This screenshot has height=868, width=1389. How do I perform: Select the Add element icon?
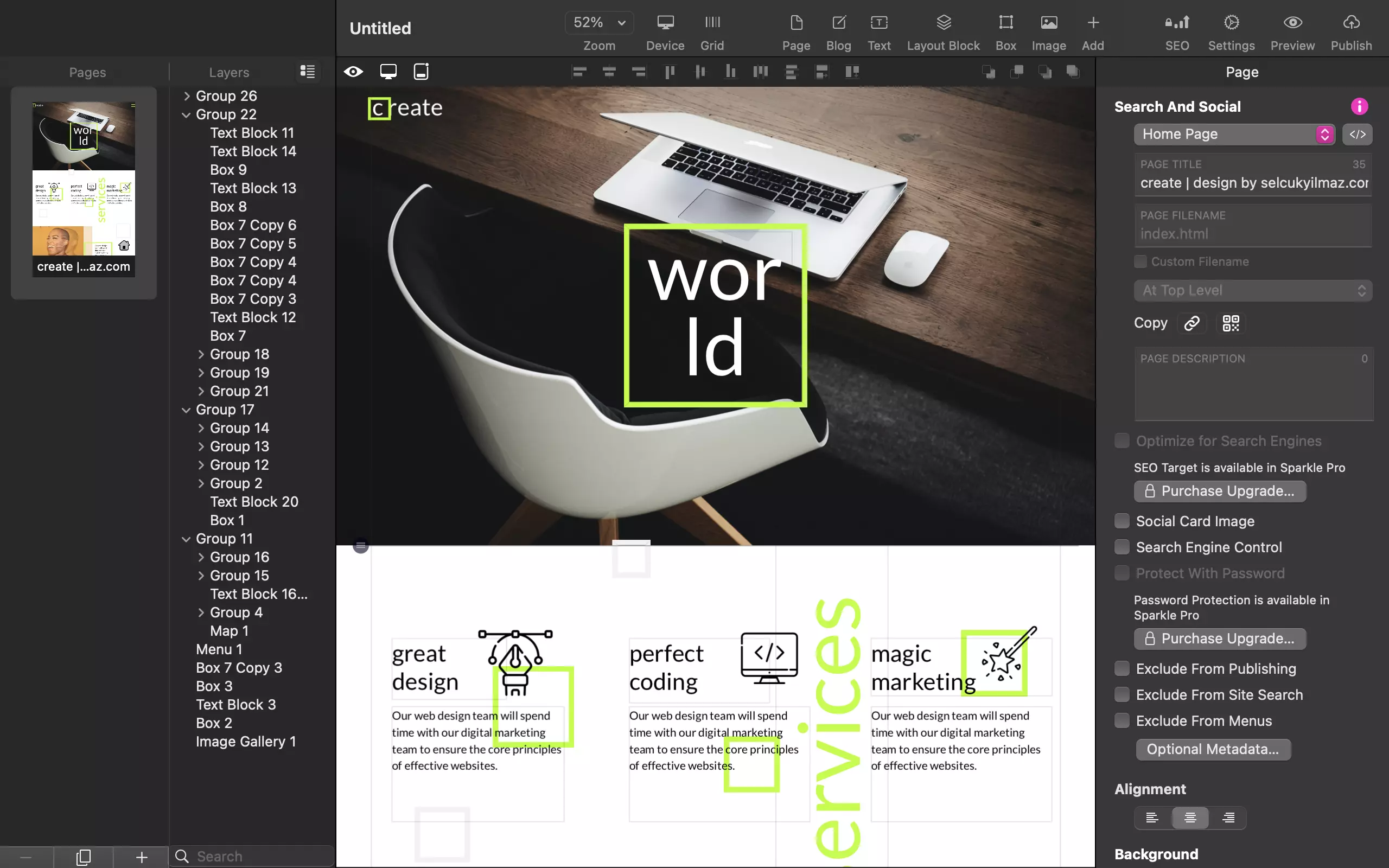[x=1093, y=22]
